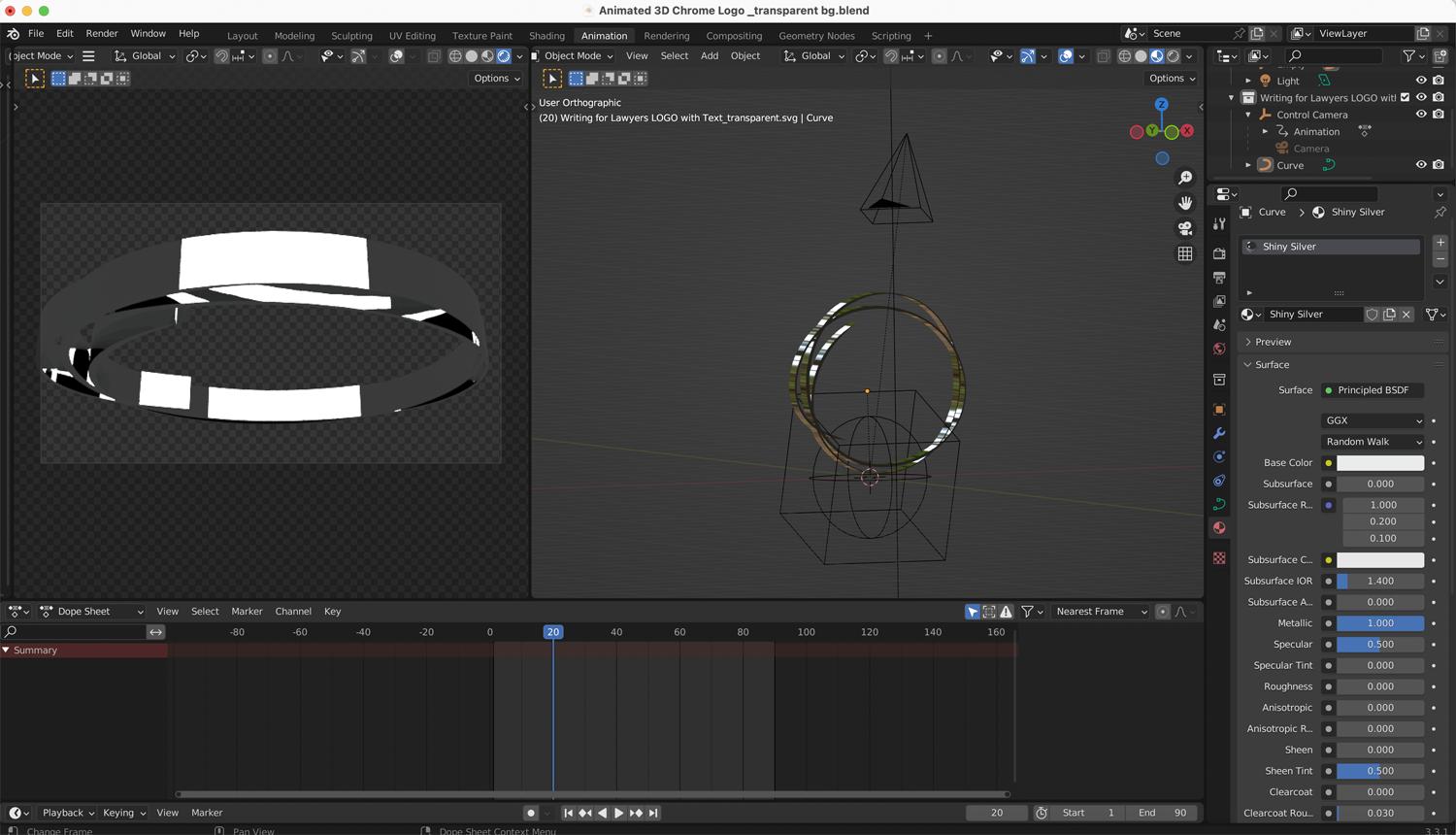
Task: Toggle viewport visibility eye for the Curve object
Action: 1421,164
